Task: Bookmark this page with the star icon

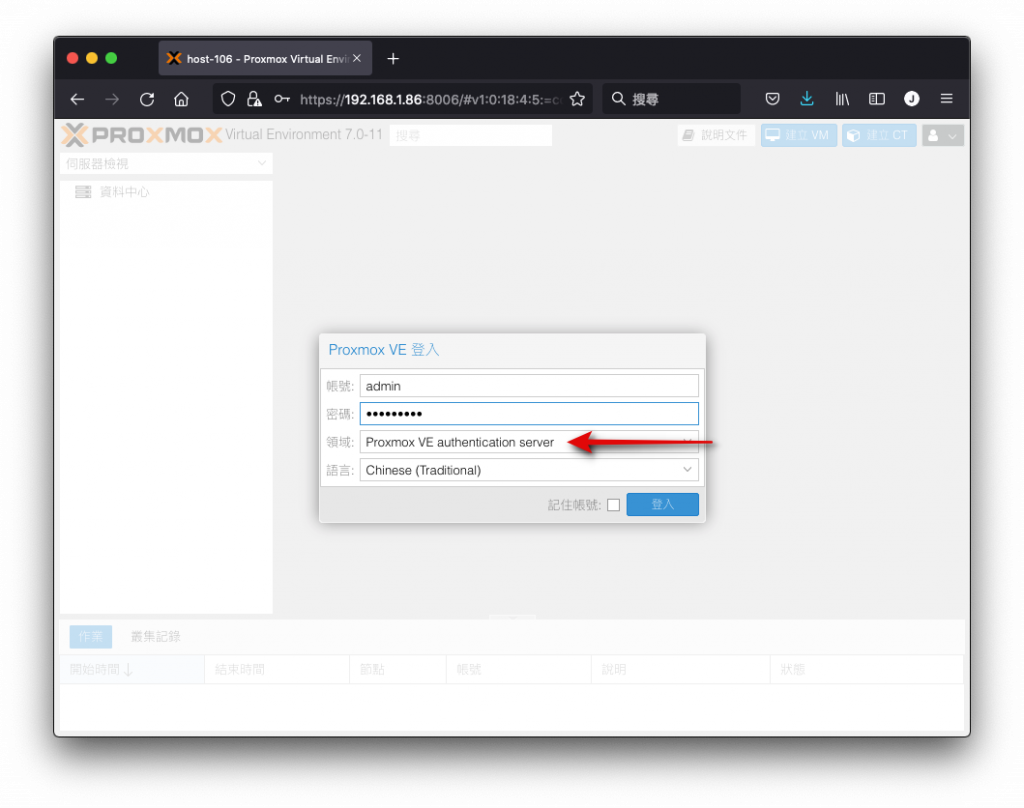Action: (x=577, y=99)
